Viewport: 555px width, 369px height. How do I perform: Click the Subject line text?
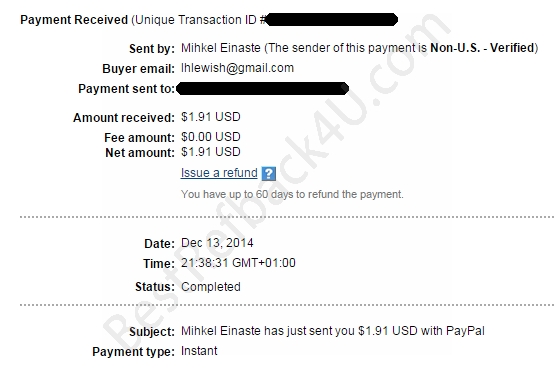coord(332,331)
